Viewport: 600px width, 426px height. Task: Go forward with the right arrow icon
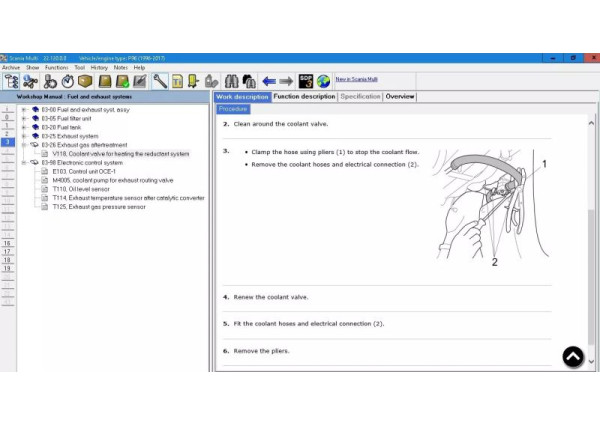286,81
